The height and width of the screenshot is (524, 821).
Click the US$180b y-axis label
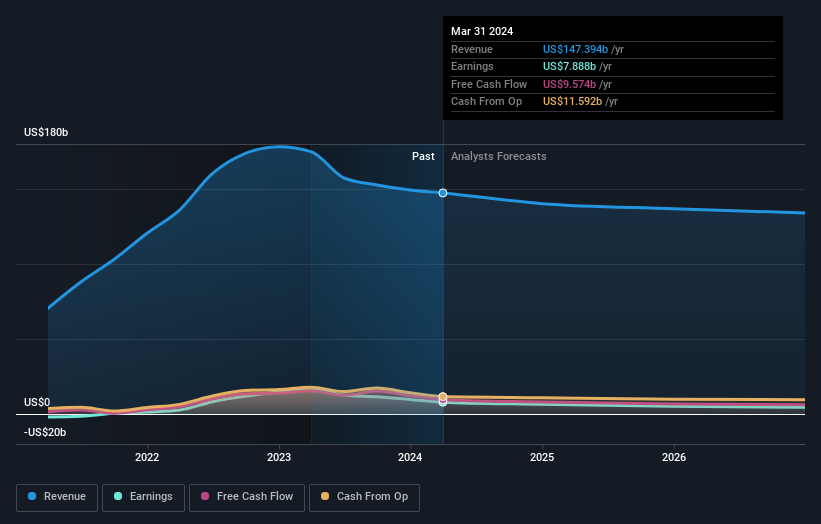(x=46, y=132)
